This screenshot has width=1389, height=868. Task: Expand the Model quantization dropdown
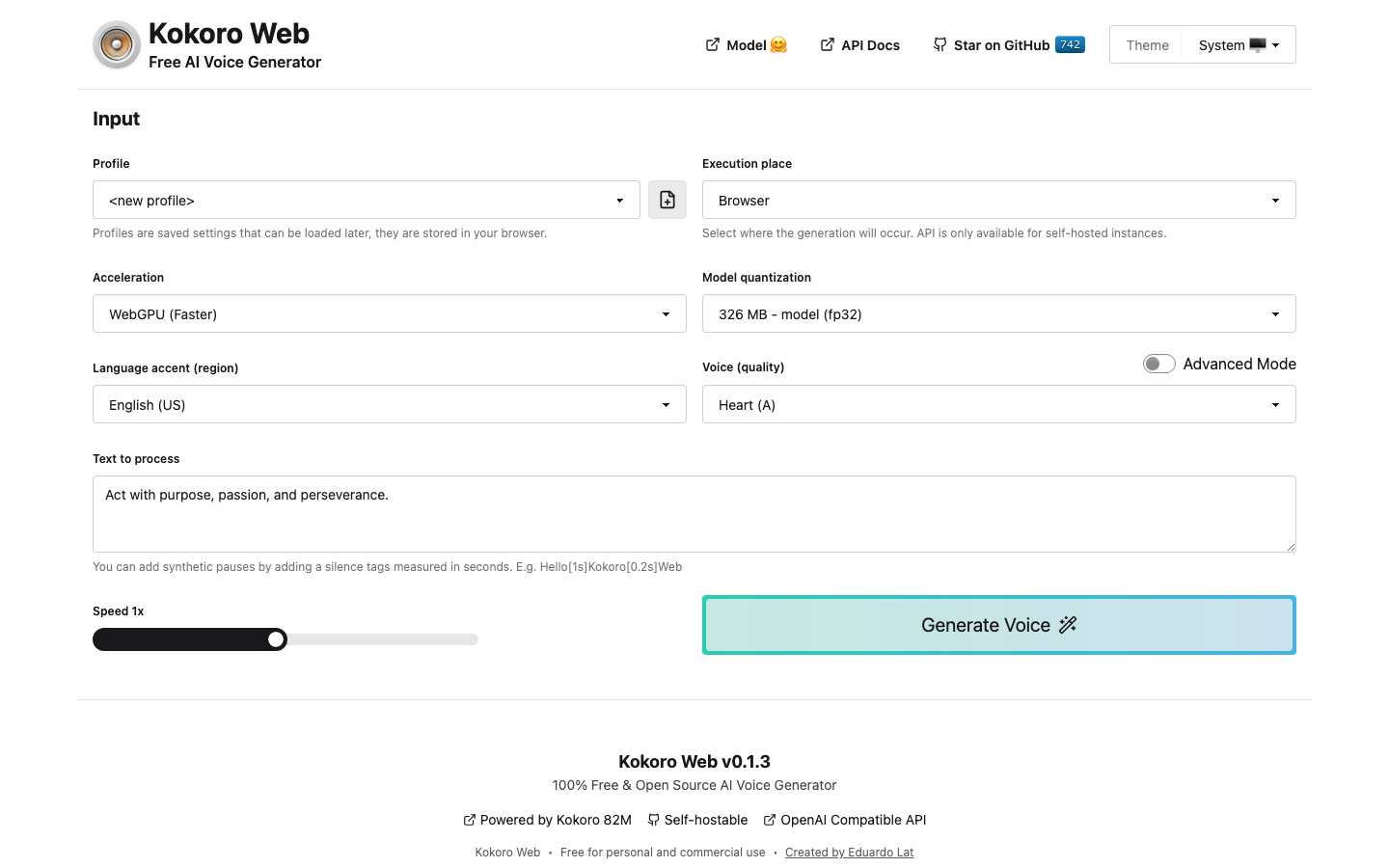(x=998, y=313)
